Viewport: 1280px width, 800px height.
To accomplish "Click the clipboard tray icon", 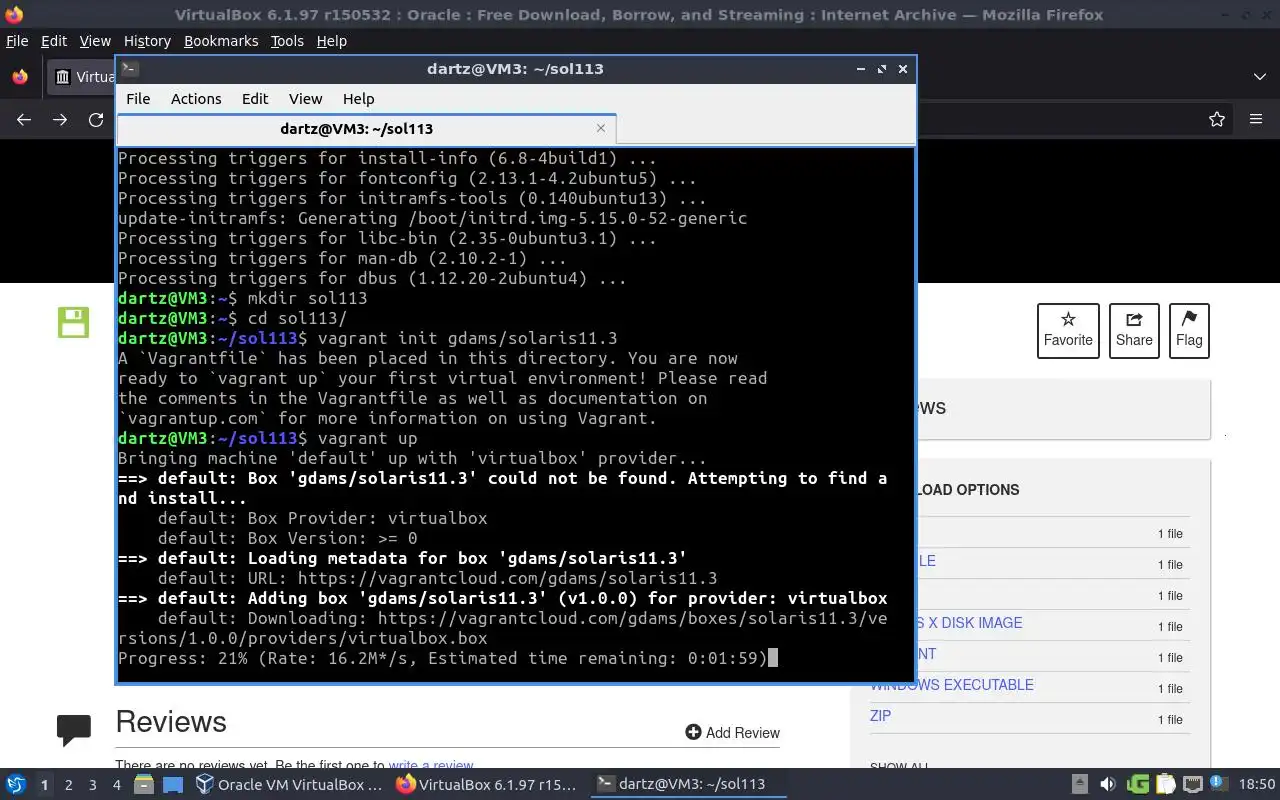I will 1166,785.
